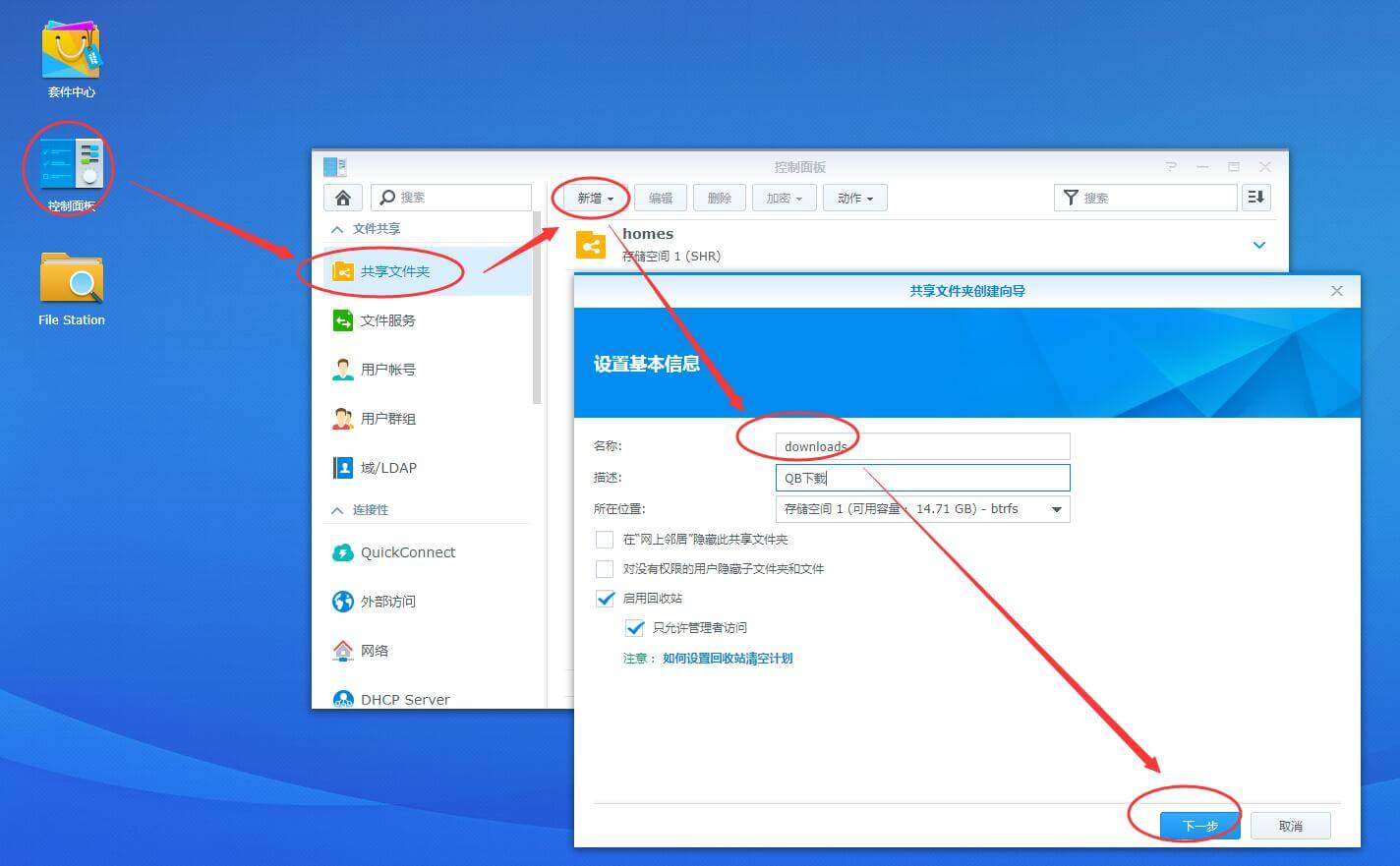1400x866 pixels.
Task: Open the 如何设置回收站清空计划 link
Action: tap(728, 658)
